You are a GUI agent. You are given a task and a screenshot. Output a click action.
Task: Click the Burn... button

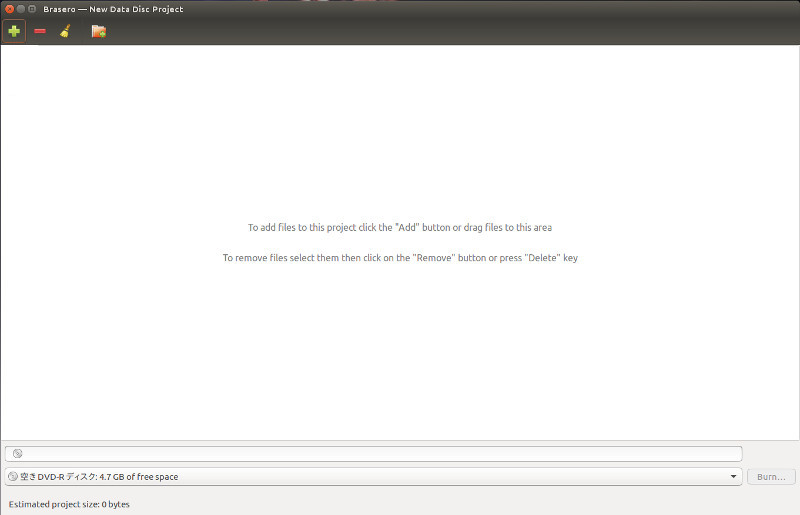pos(771,477)
